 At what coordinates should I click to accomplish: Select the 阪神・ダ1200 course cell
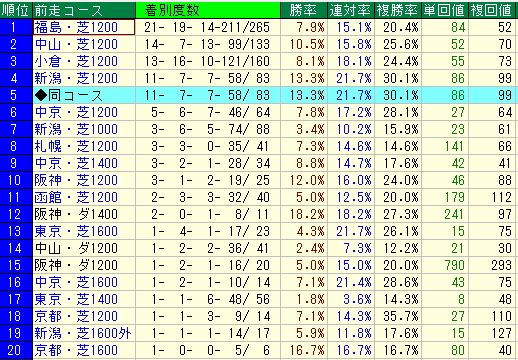(x=84, y=265)
